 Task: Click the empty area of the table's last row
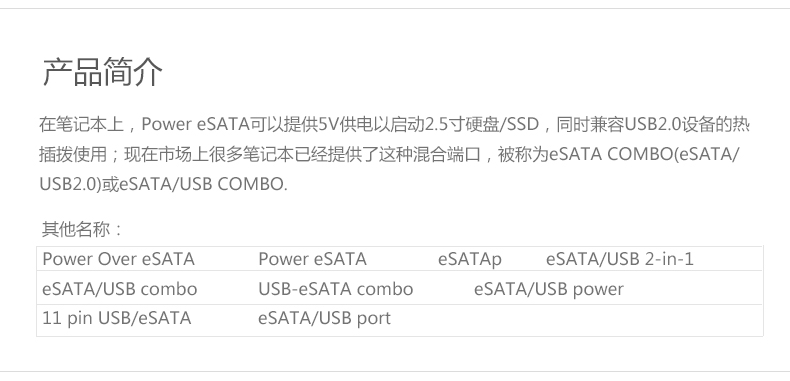click(x=574, y=320)
